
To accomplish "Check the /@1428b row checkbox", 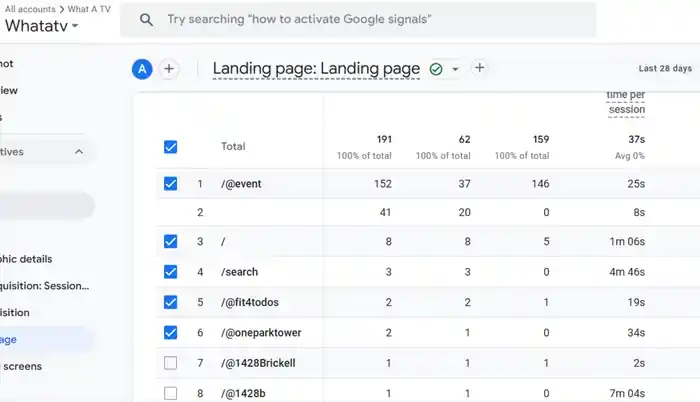I will coord(171,394).
